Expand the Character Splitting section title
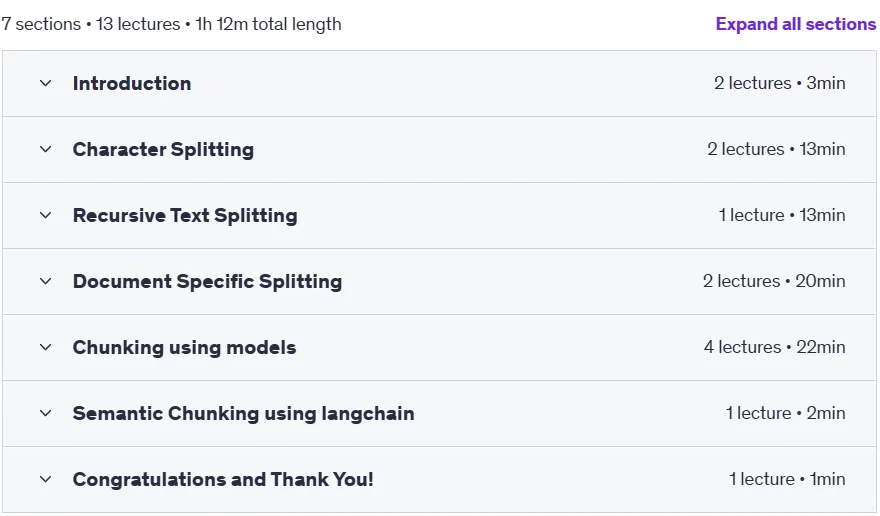The image size is (880, 516). point(163,149)
